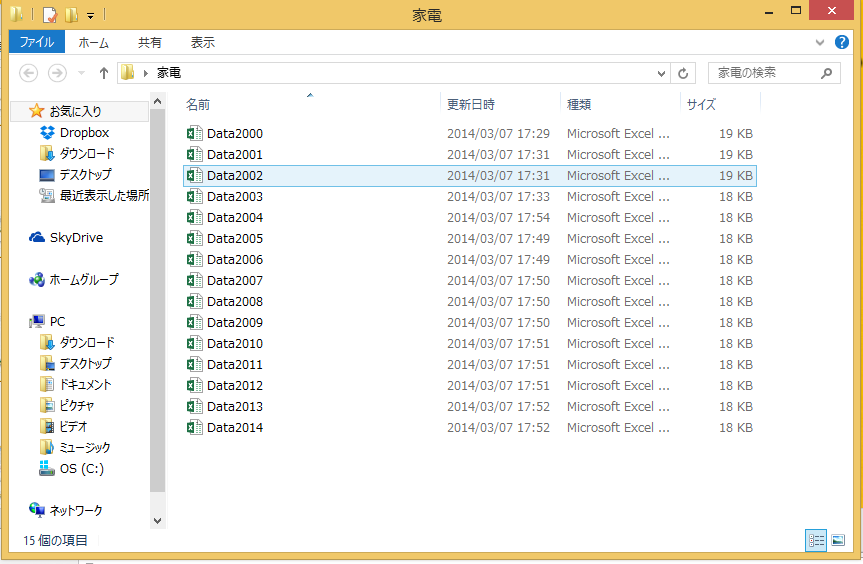Screen dimensions: 863x564
Task: Switch to details view layout
Action: tap(816, 540)
